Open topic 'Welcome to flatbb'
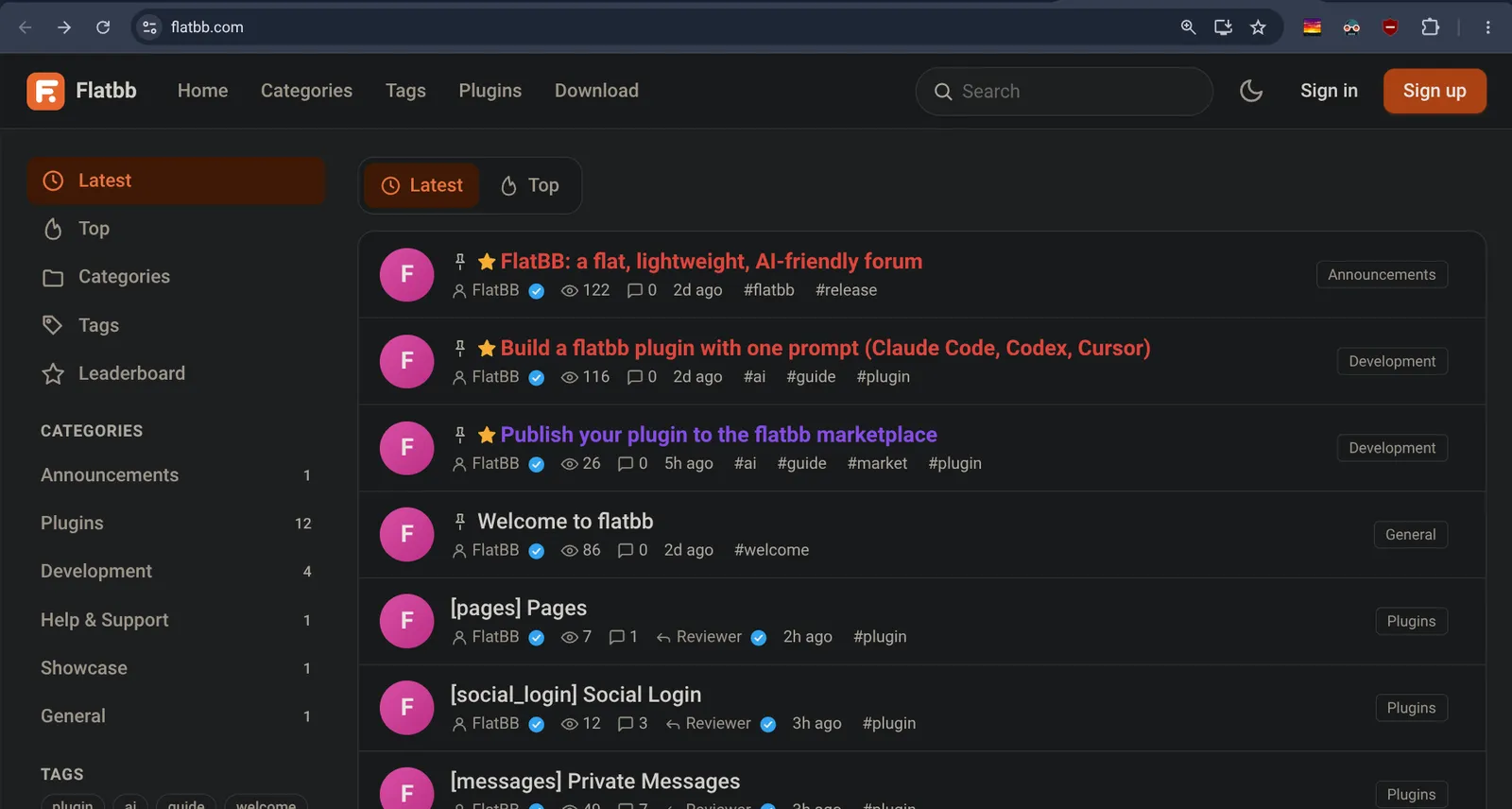Viewport: 1512px width, 809px height. 565,522
